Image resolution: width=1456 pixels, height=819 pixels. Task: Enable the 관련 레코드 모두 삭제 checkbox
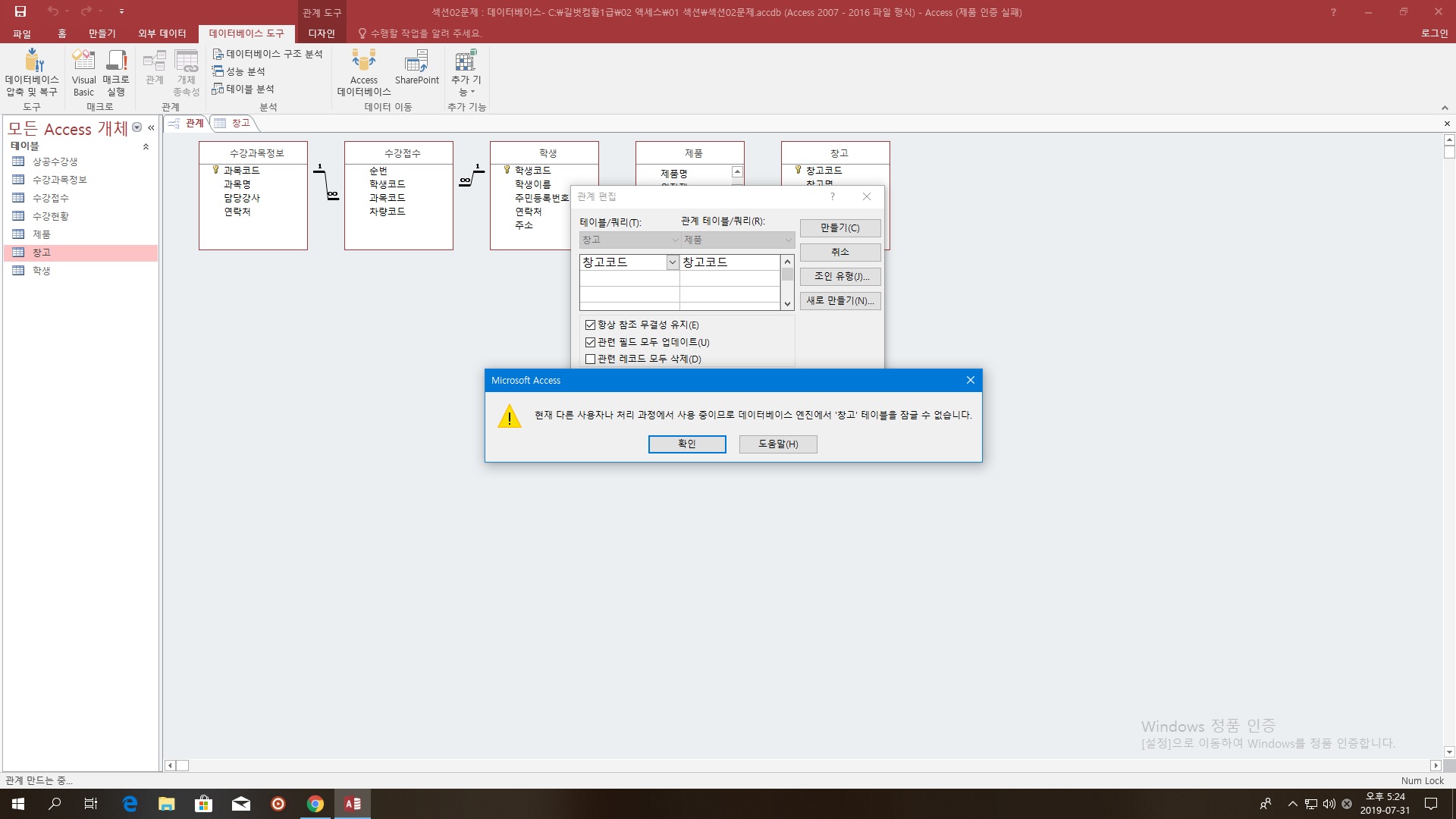pyautogui.click(x=590, y=359)
